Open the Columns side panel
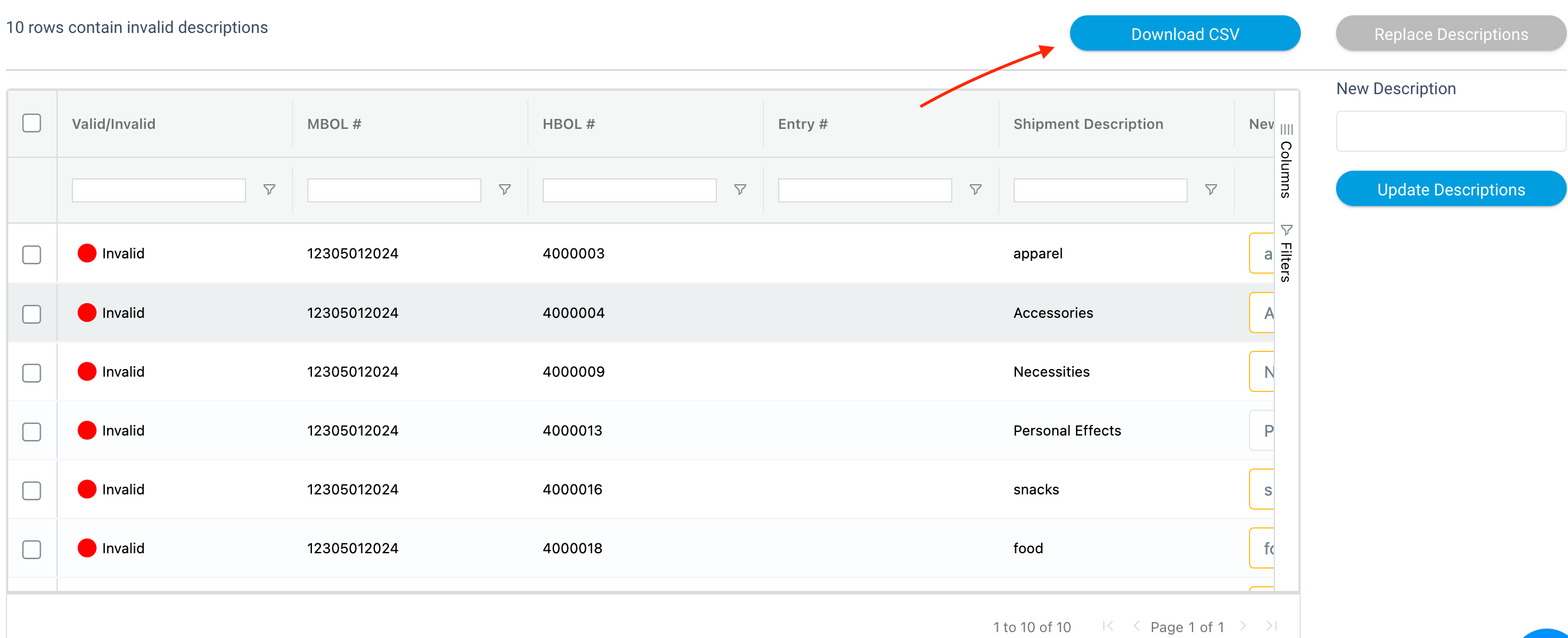The image size is (1568, 638). [1286, 161]
